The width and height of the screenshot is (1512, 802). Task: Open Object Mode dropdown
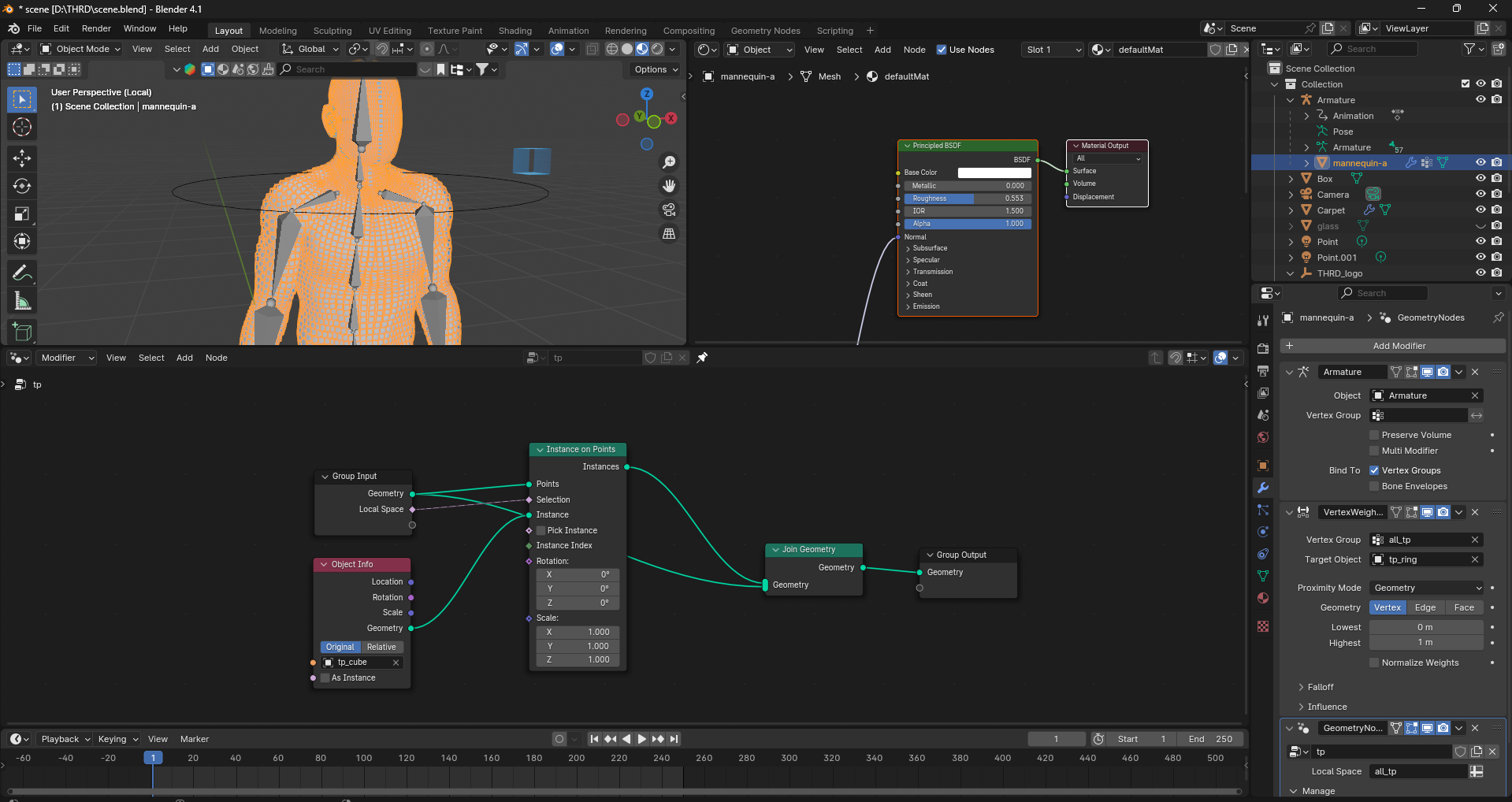80,49
